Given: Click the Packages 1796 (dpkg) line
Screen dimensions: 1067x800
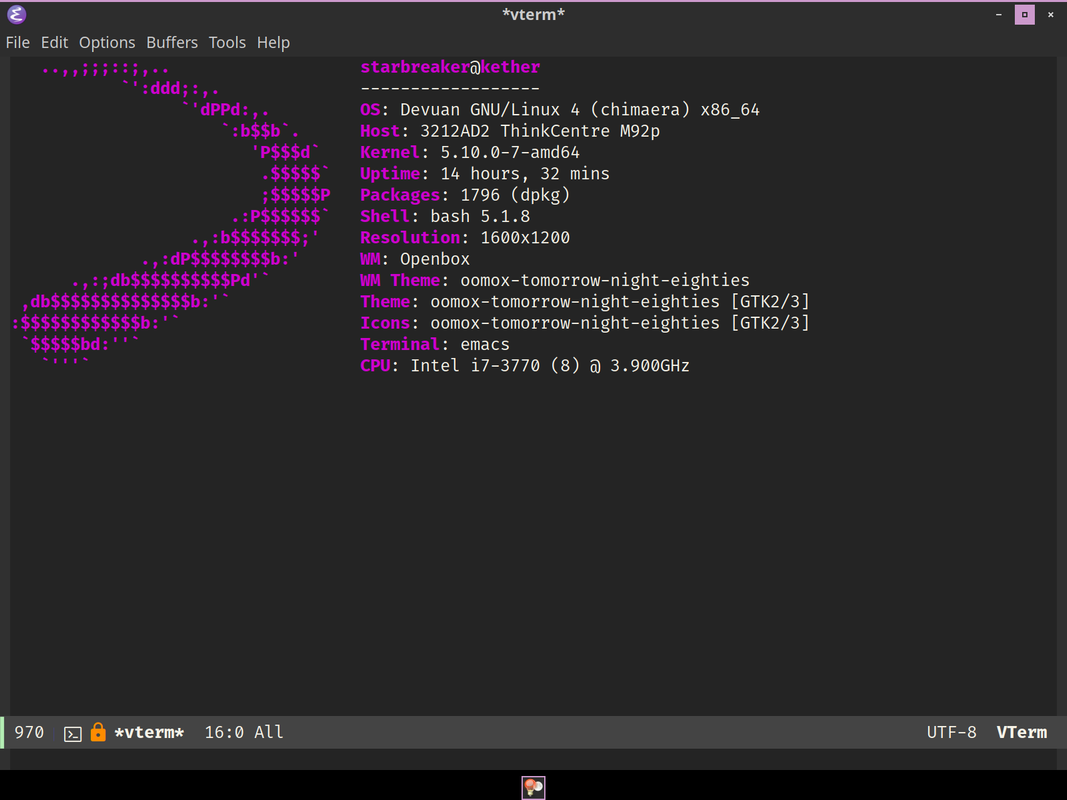Looking at the screenshot, I should tap(465, 195).
